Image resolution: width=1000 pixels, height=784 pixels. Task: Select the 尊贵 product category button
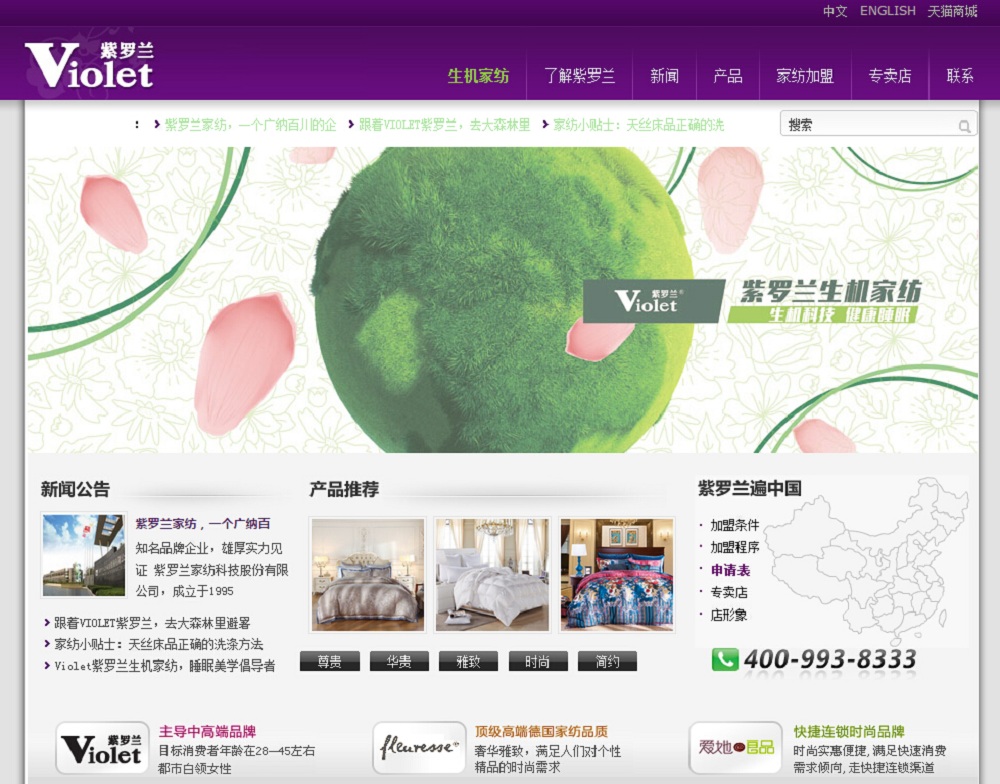click(330, 662)
